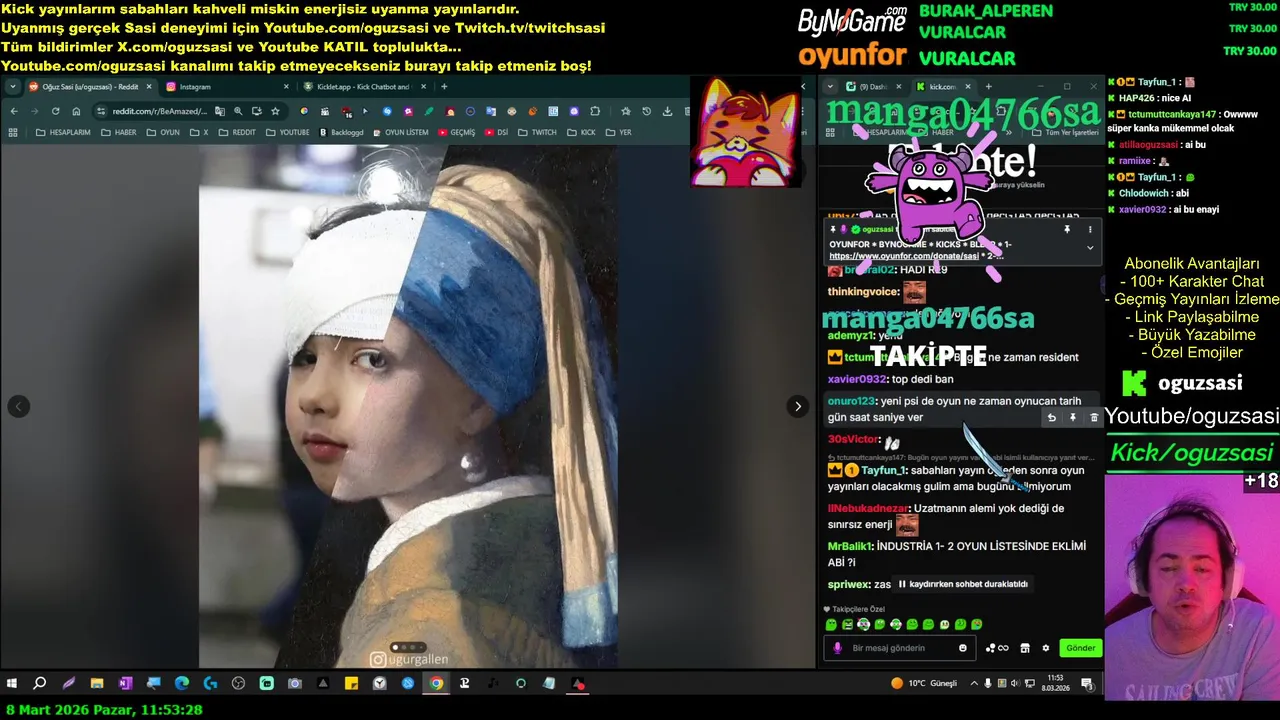Open Windows taskbar search

pyautogui.click(x=40, y=684)
